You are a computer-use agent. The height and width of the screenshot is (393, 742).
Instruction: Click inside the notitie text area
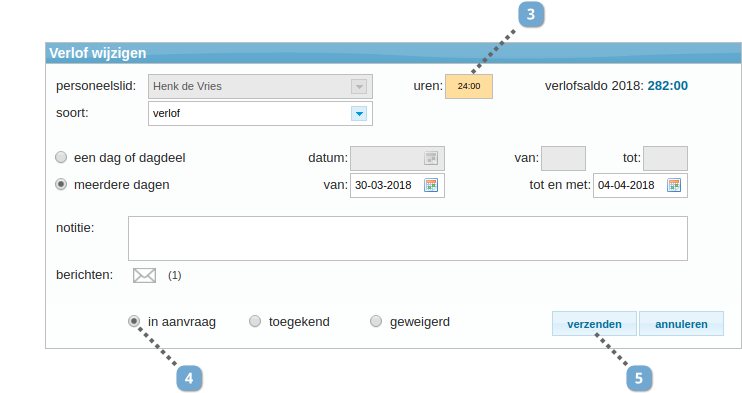point(408,239)
